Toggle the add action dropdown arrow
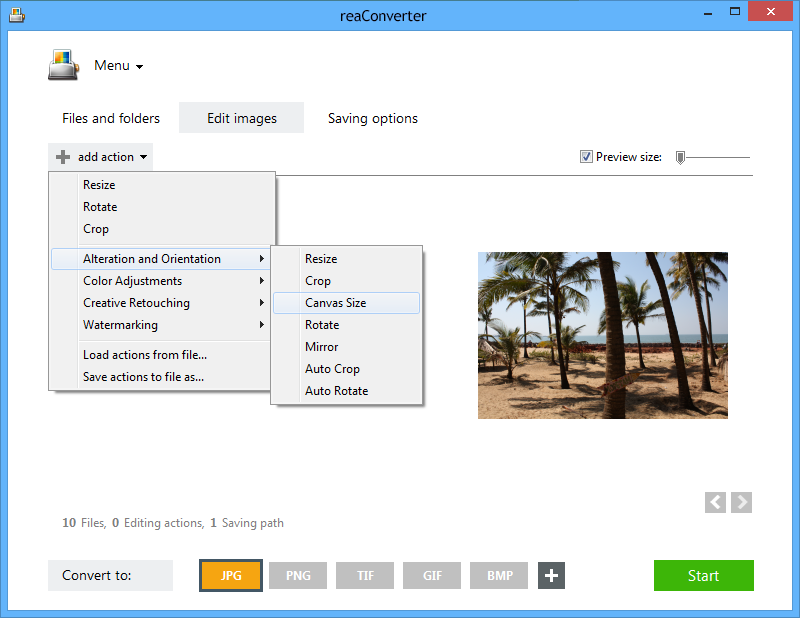The width and height of the screenshot is (800, 618). 143,157
